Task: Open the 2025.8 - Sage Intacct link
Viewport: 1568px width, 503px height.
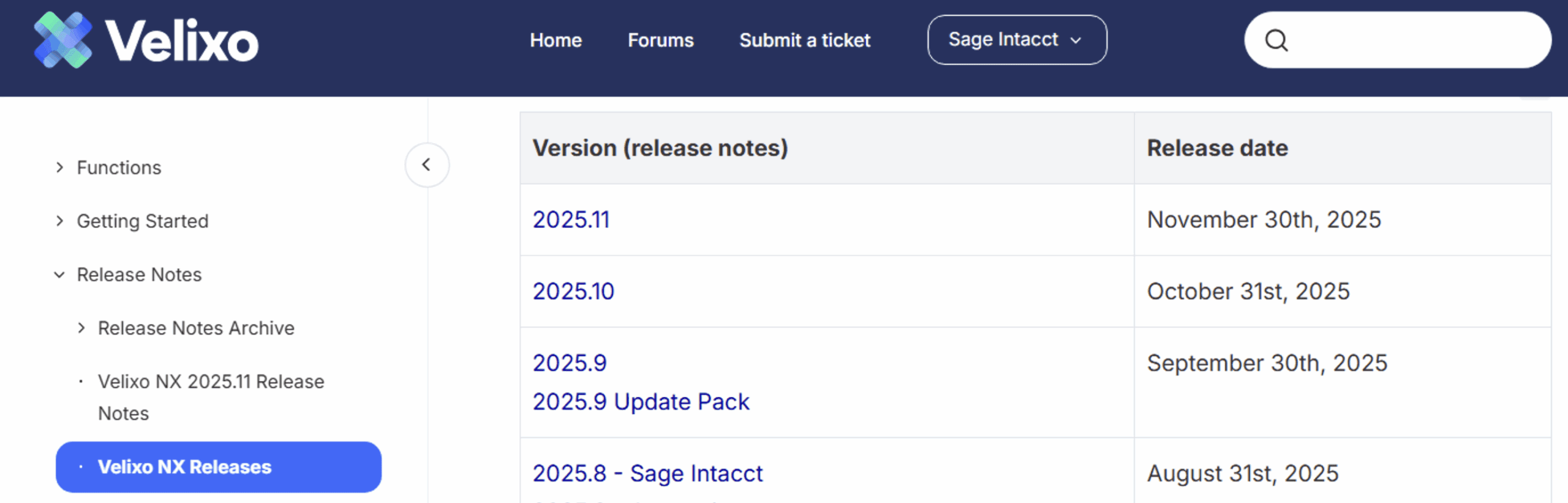Action: tap(647, 473)
